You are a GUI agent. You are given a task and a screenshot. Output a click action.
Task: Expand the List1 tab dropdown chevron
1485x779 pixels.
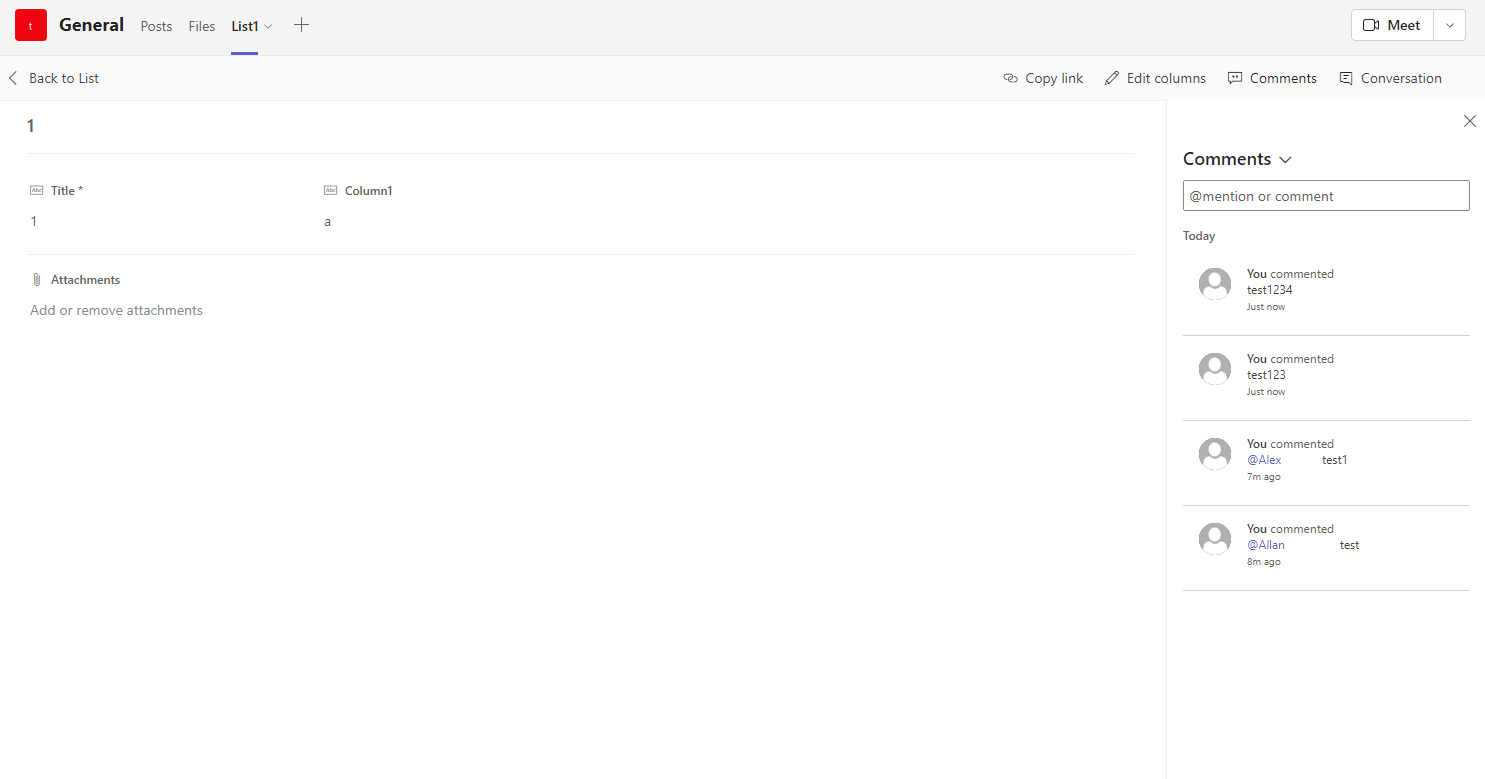pyautogui.click(x=268, y=27)
